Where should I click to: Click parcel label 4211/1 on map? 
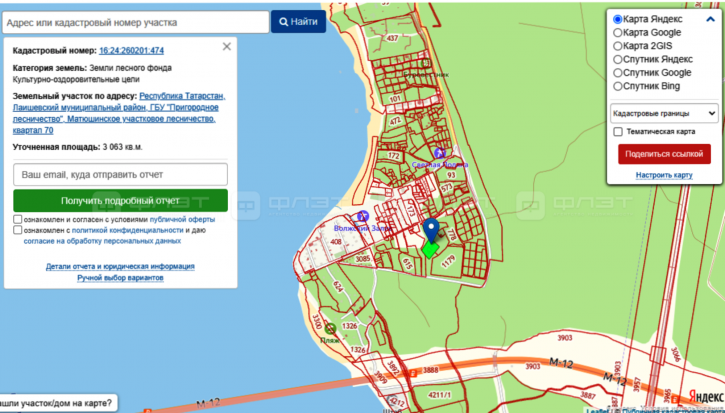click(439, 395)
